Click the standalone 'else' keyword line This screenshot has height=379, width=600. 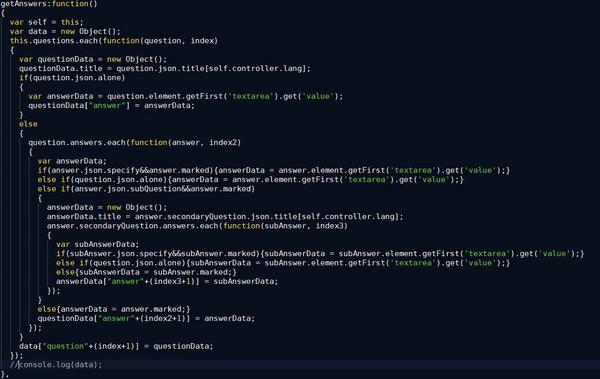(28, 124)
